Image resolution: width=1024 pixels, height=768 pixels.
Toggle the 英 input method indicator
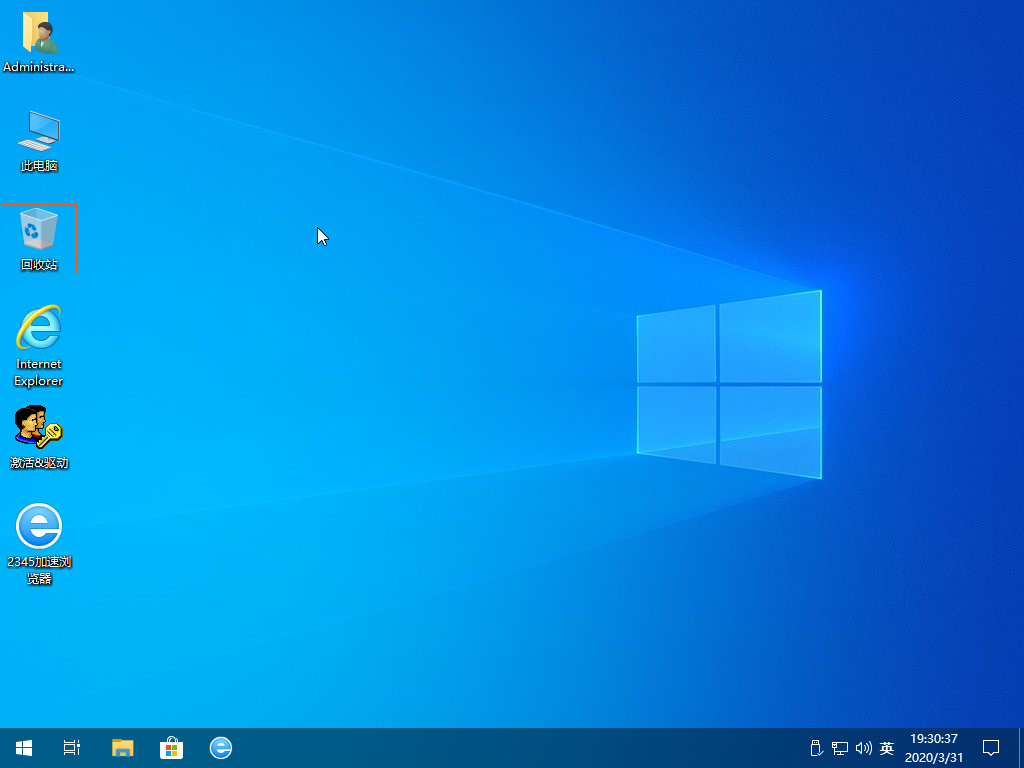pyautogui.click(x=887, y=748)
